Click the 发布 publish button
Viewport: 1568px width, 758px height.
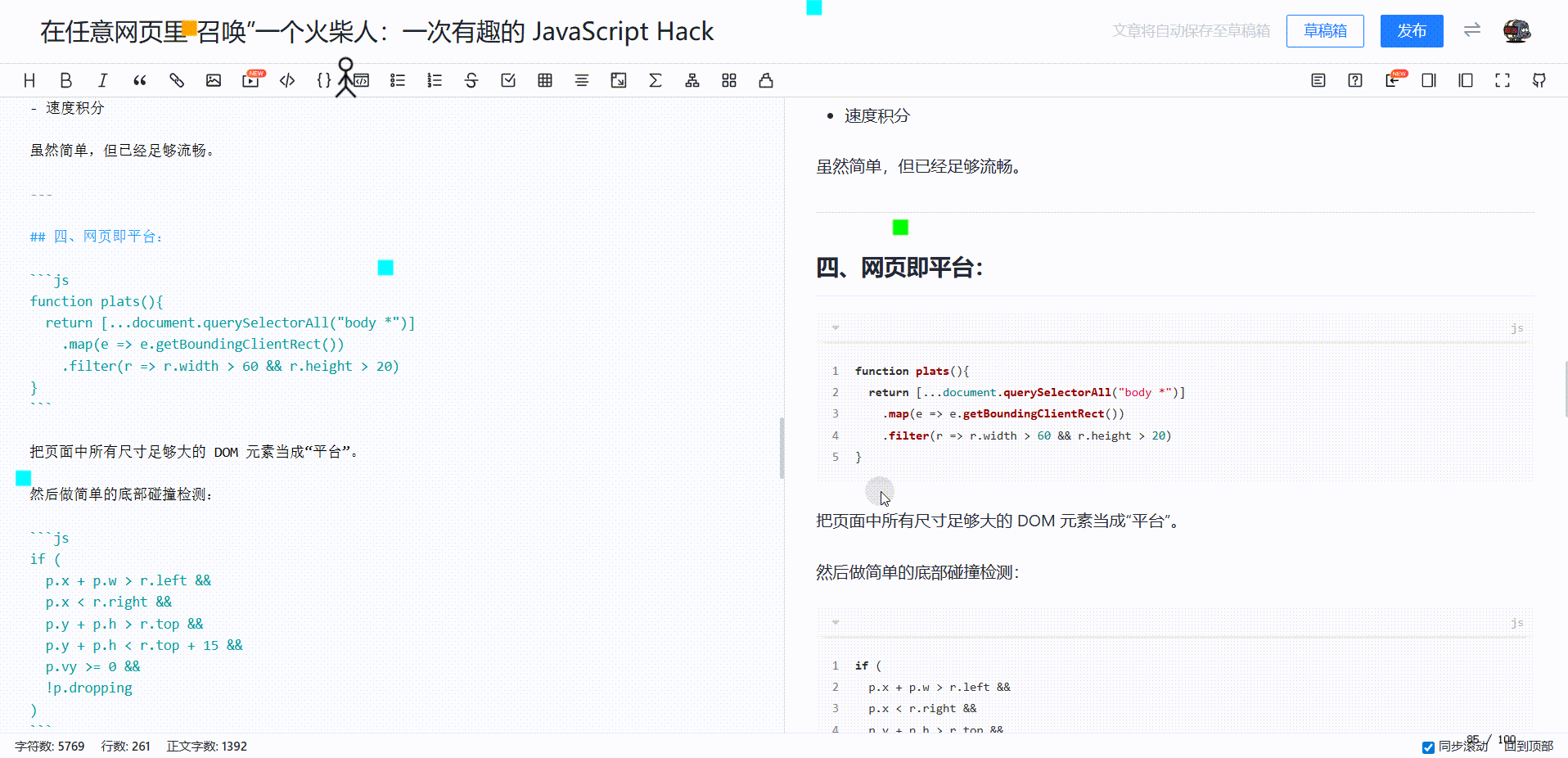tap(1411, 30)
